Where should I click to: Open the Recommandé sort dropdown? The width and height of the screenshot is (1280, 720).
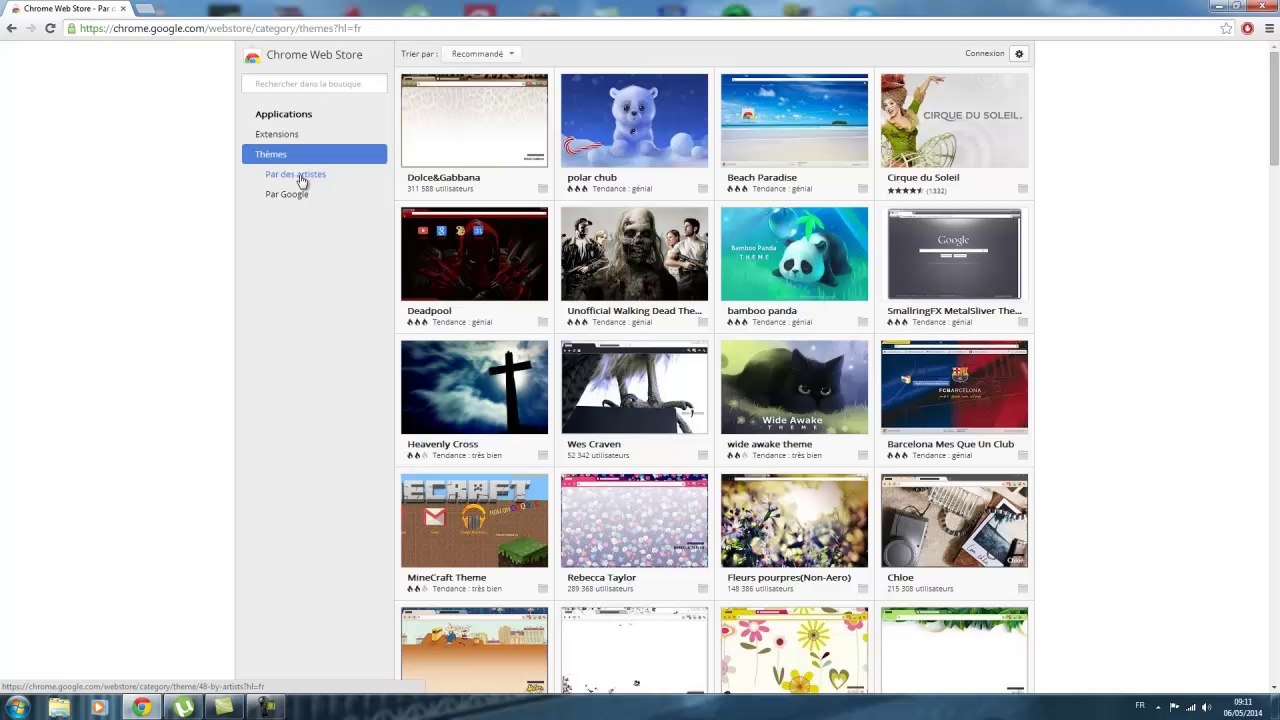click(x=482, y=54)
